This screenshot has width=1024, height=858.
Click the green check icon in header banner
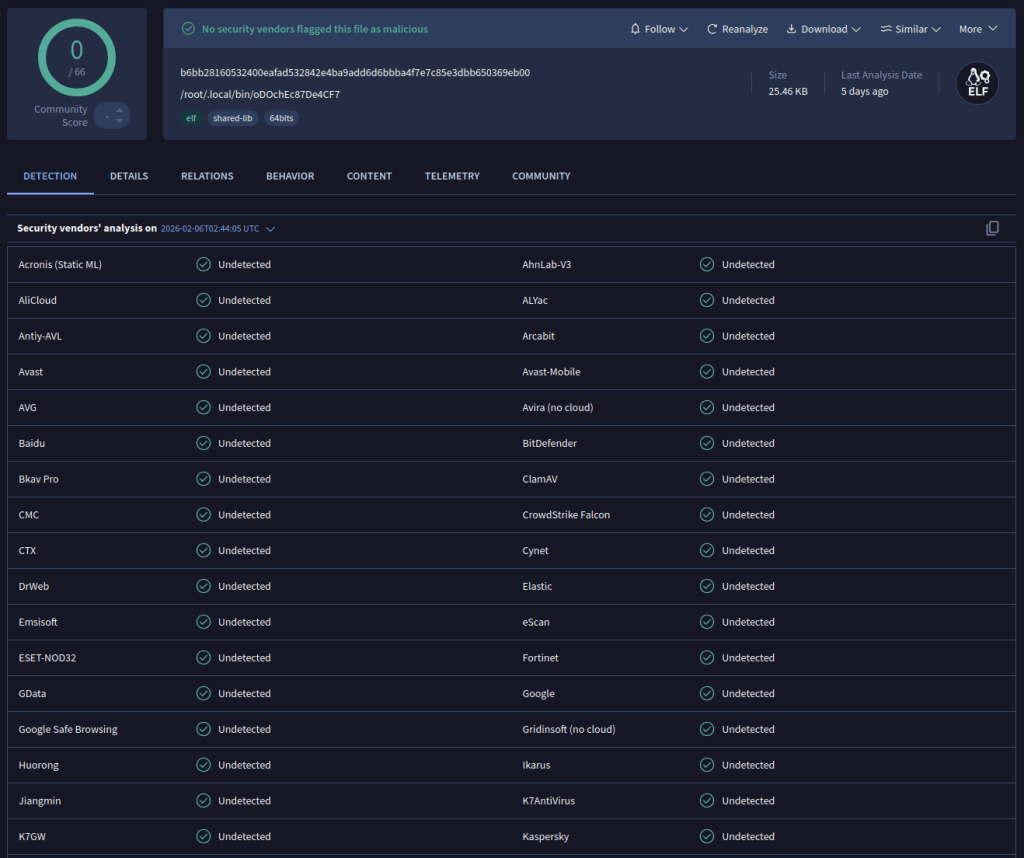coord(188,29)
